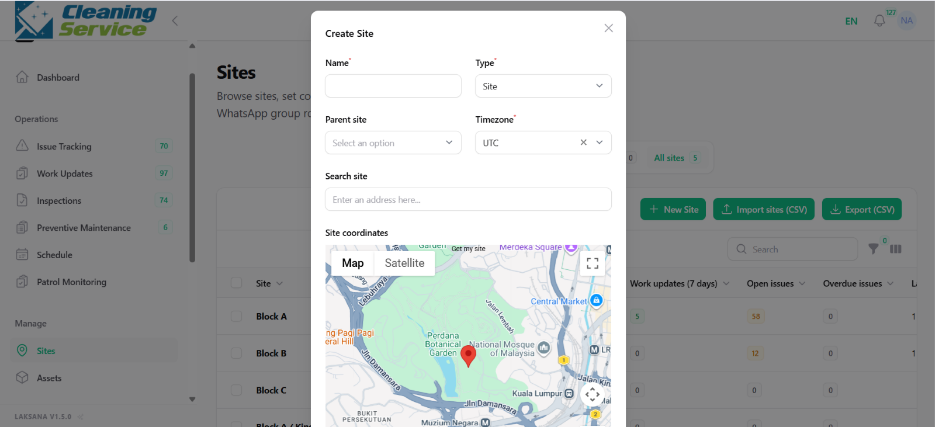Click the Work Updates clipboard icon

(x=22, y=173)
